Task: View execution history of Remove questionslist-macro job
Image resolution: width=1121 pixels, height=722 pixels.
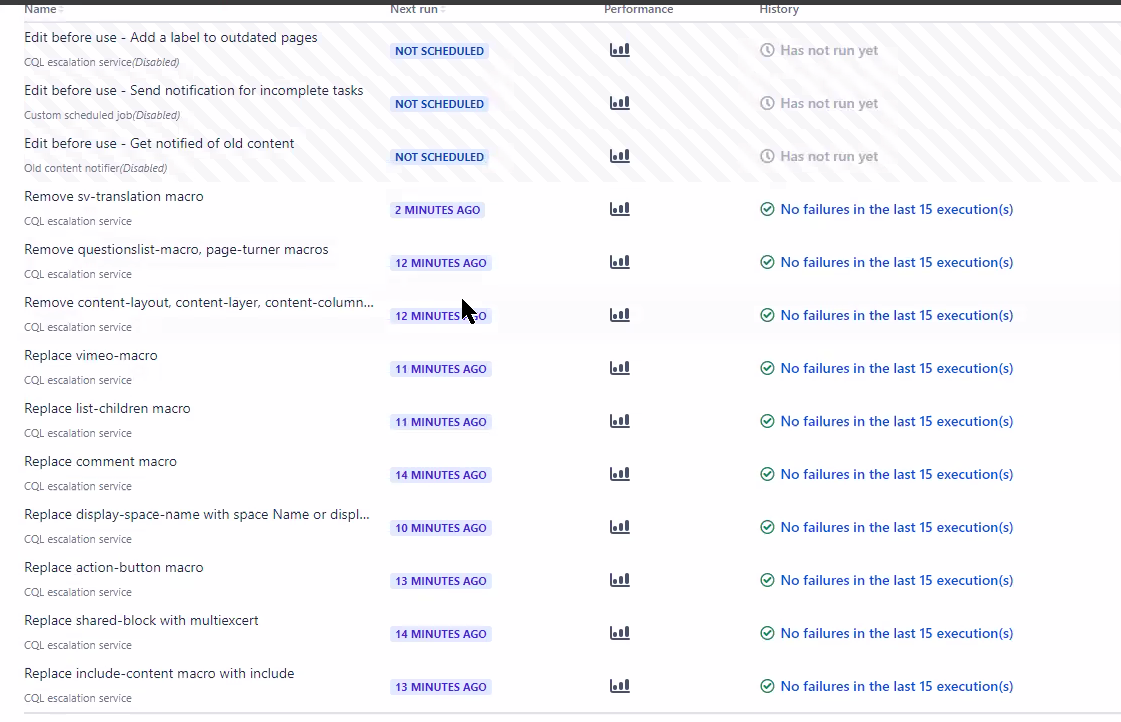Action: click(x=897, y=262)
